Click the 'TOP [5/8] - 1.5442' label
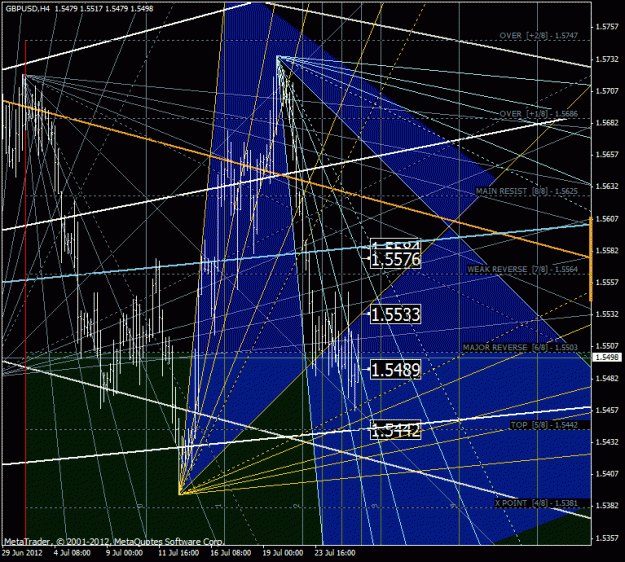Screen dimensions: 625x562 point(544,425)
